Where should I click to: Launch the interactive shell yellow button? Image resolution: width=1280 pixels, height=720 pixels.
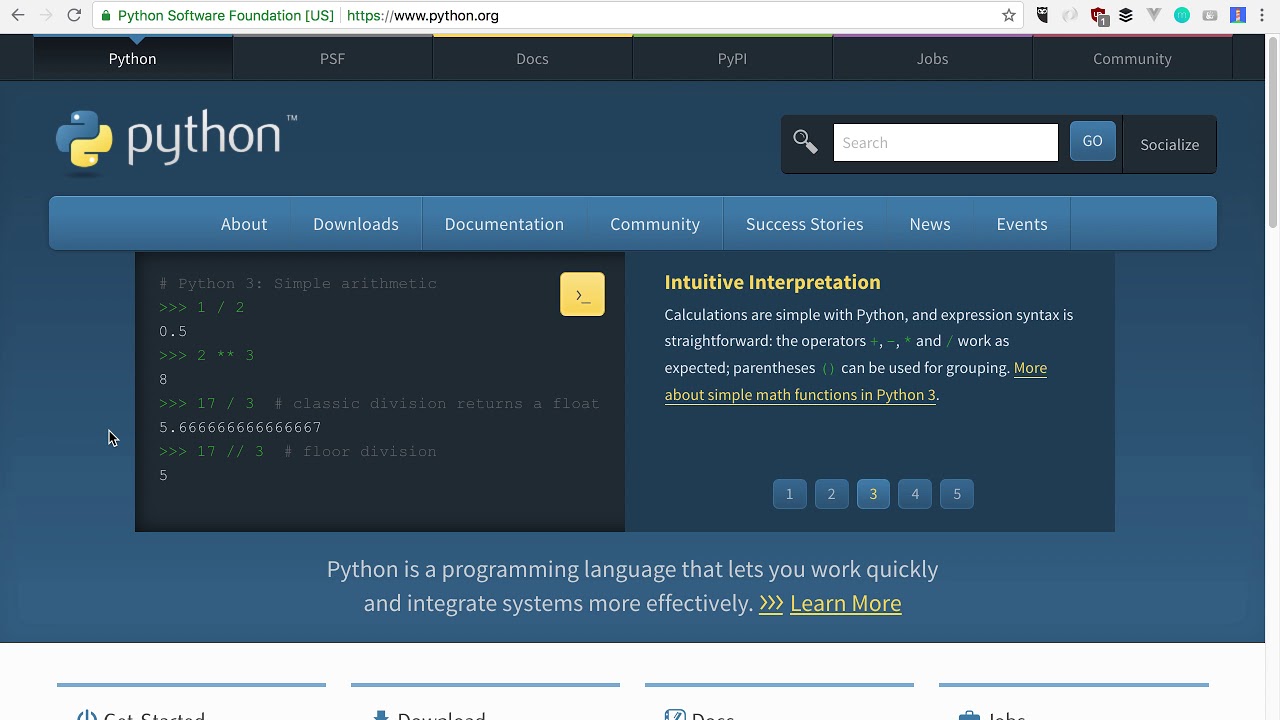tap(582, 294)
